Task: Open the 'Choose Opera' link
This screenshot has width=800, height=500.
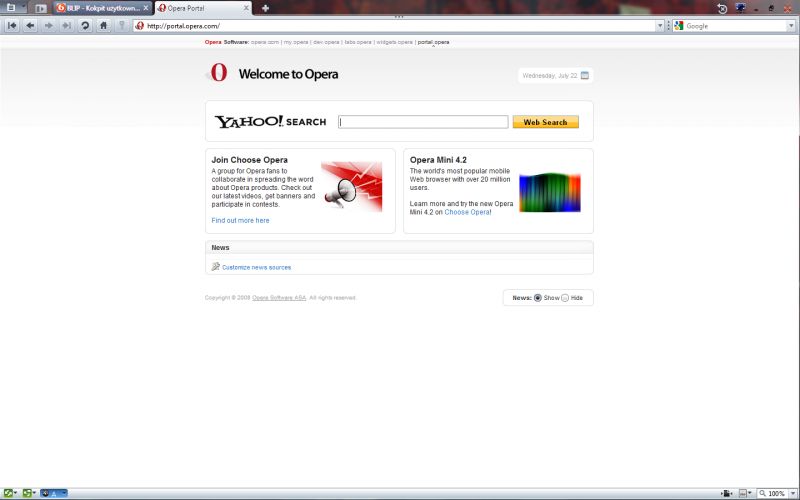Action: coord(467,212)
